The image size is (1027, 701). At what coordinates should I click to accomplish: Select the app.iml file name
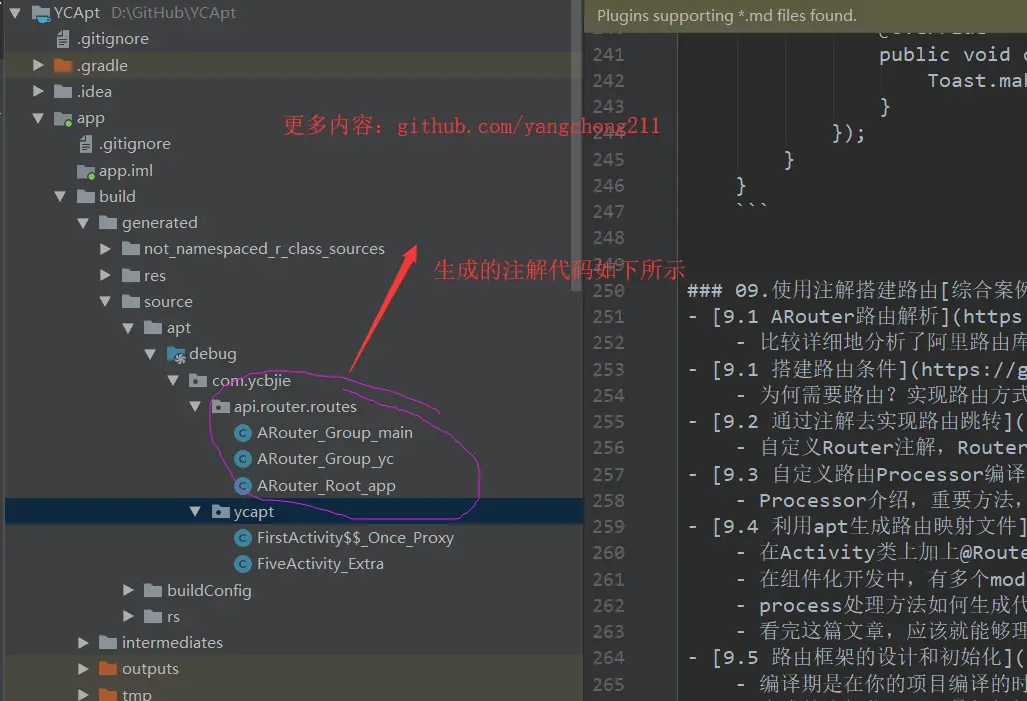126,171
